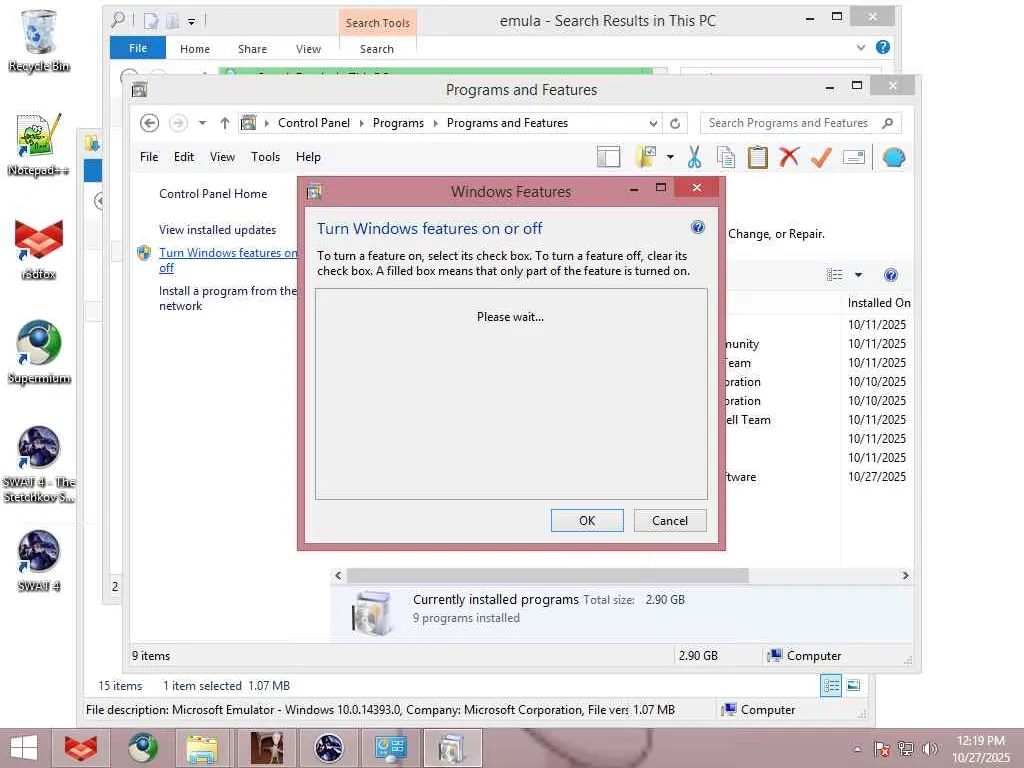Click the help icon in the Windows Features dialog
This screenshot has height=768, width=1024.
point(697,227)
